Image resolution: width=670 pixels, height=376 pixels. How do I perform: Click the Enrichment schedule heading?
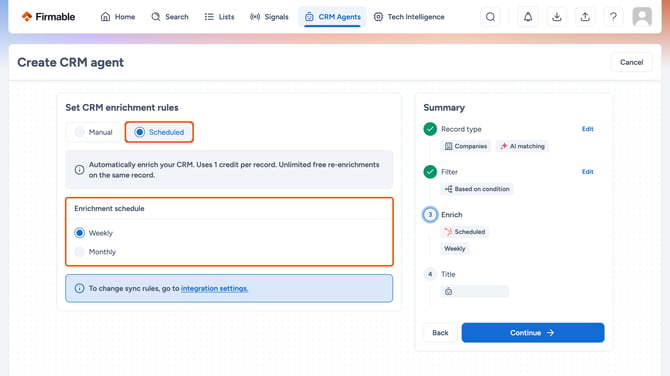(x=109, y=209)
